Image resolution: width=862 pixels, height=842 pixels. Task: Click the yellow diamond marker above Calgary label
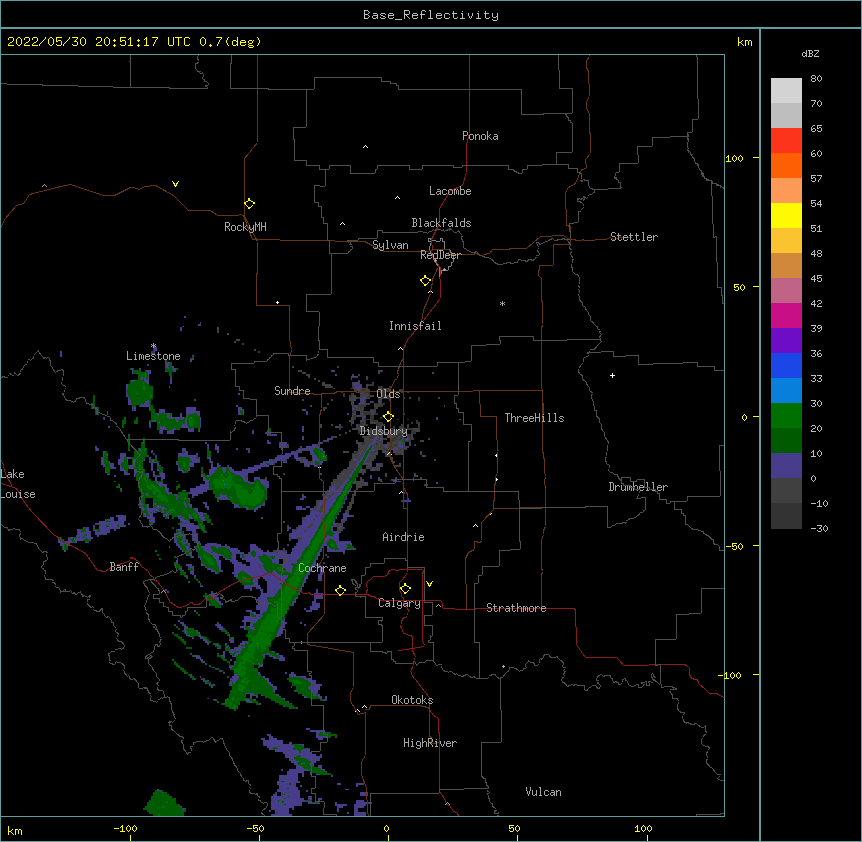[405, 589]
